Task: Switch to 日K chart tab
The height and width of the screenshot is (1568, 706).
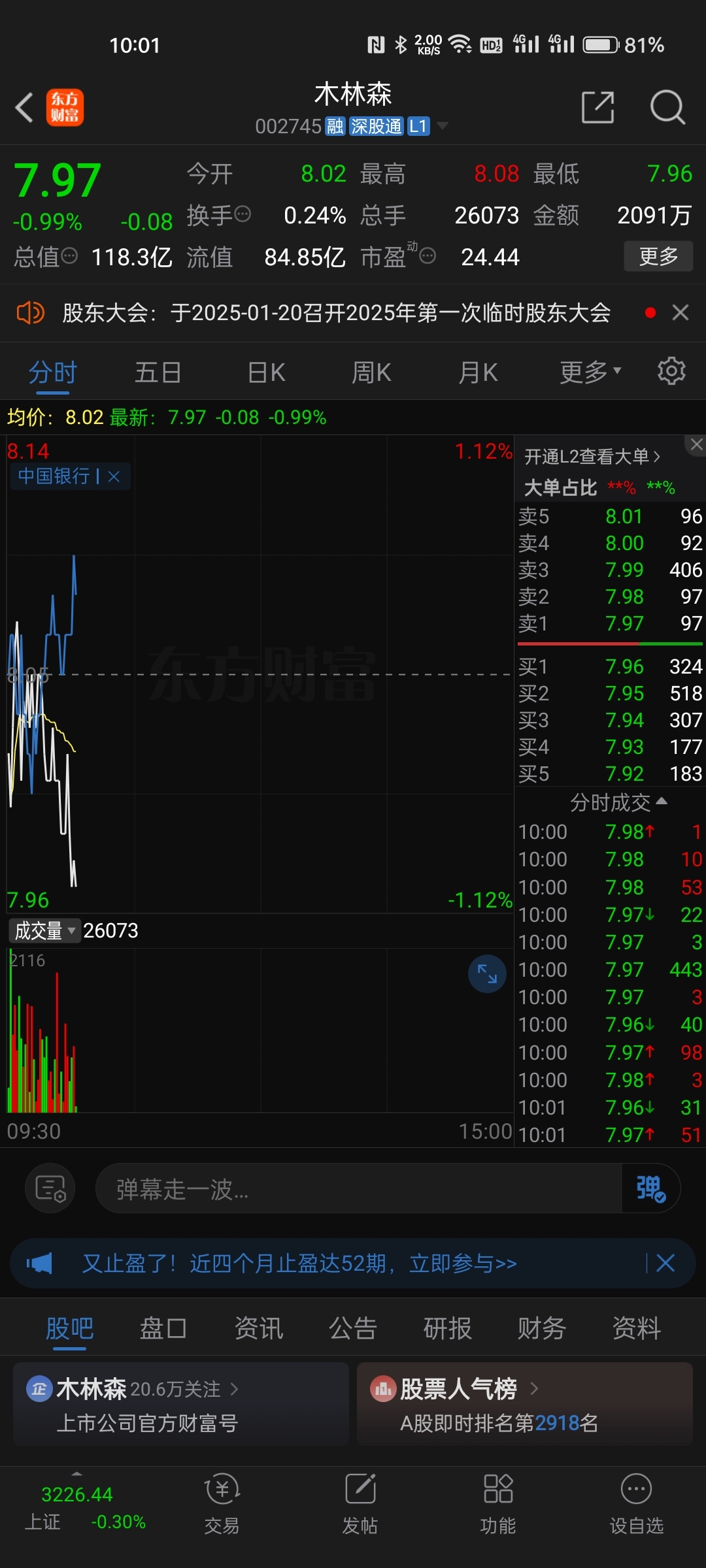Action: 267,373
